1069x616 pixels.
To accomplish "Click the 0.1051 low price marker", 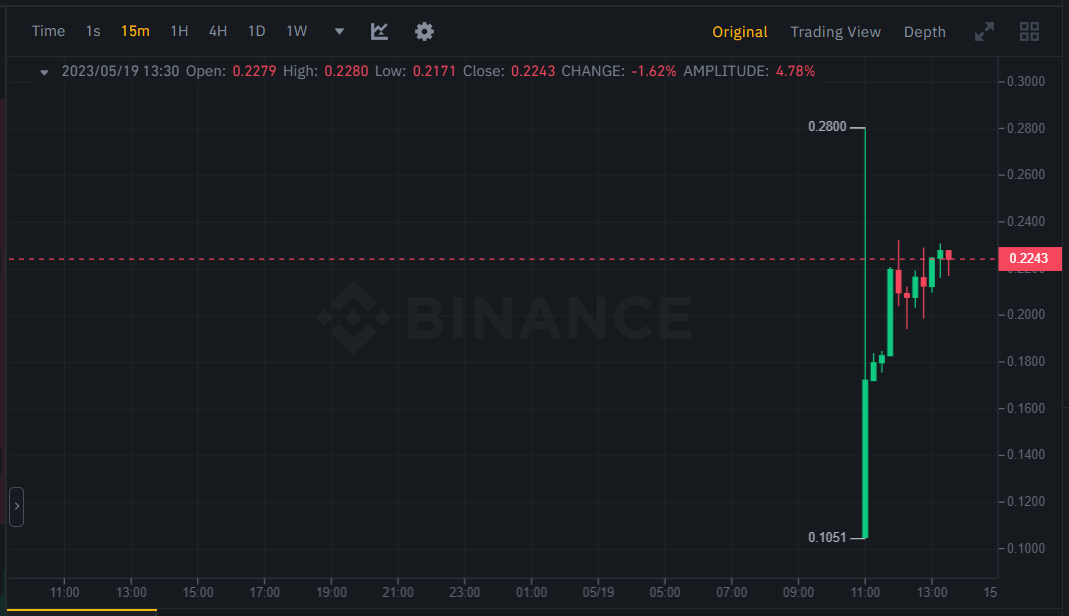I will pos(827,538).
